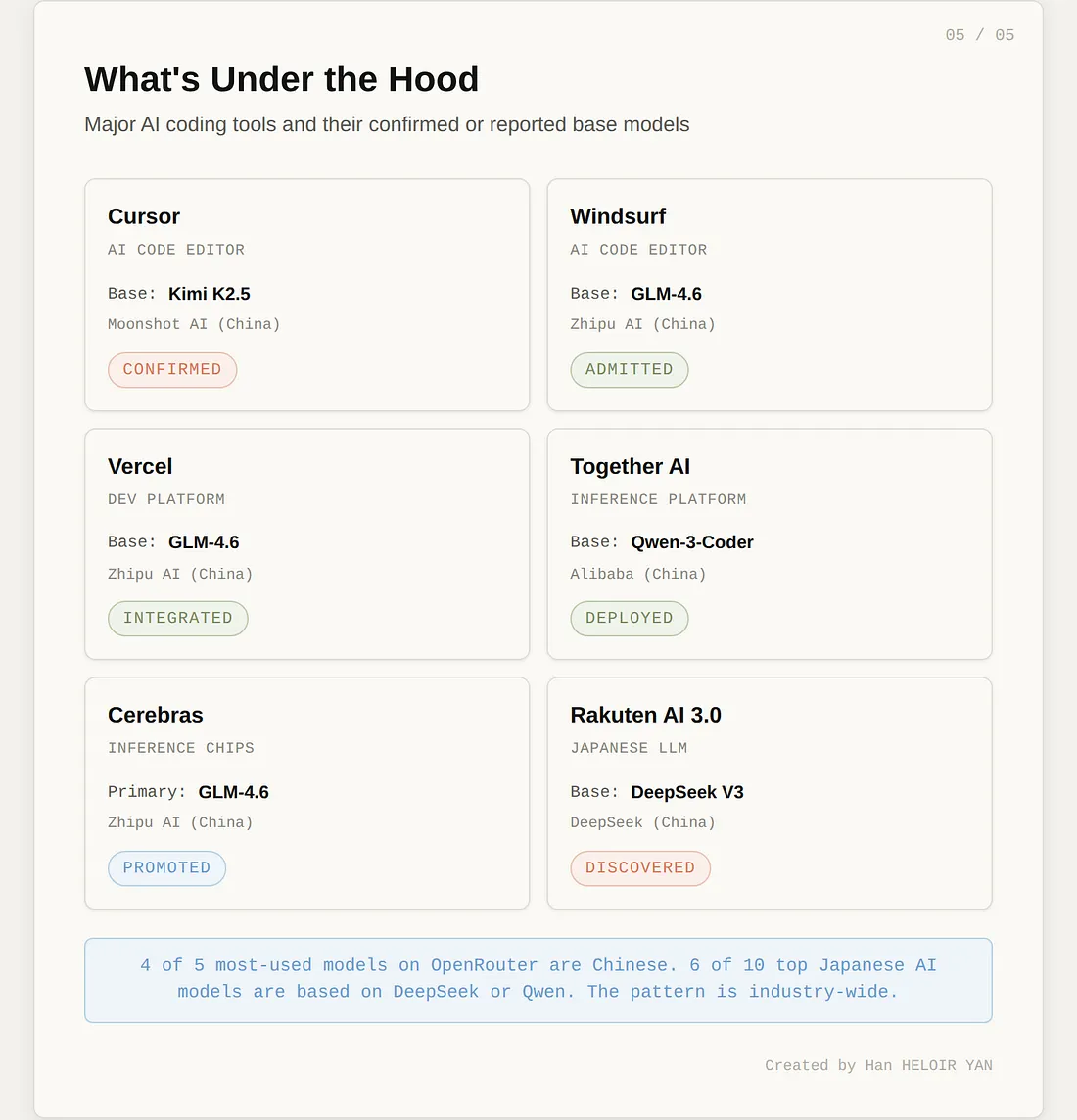Click the Cerebras card title
This screenshot has height=1120, width=1077.
point(156,715)
